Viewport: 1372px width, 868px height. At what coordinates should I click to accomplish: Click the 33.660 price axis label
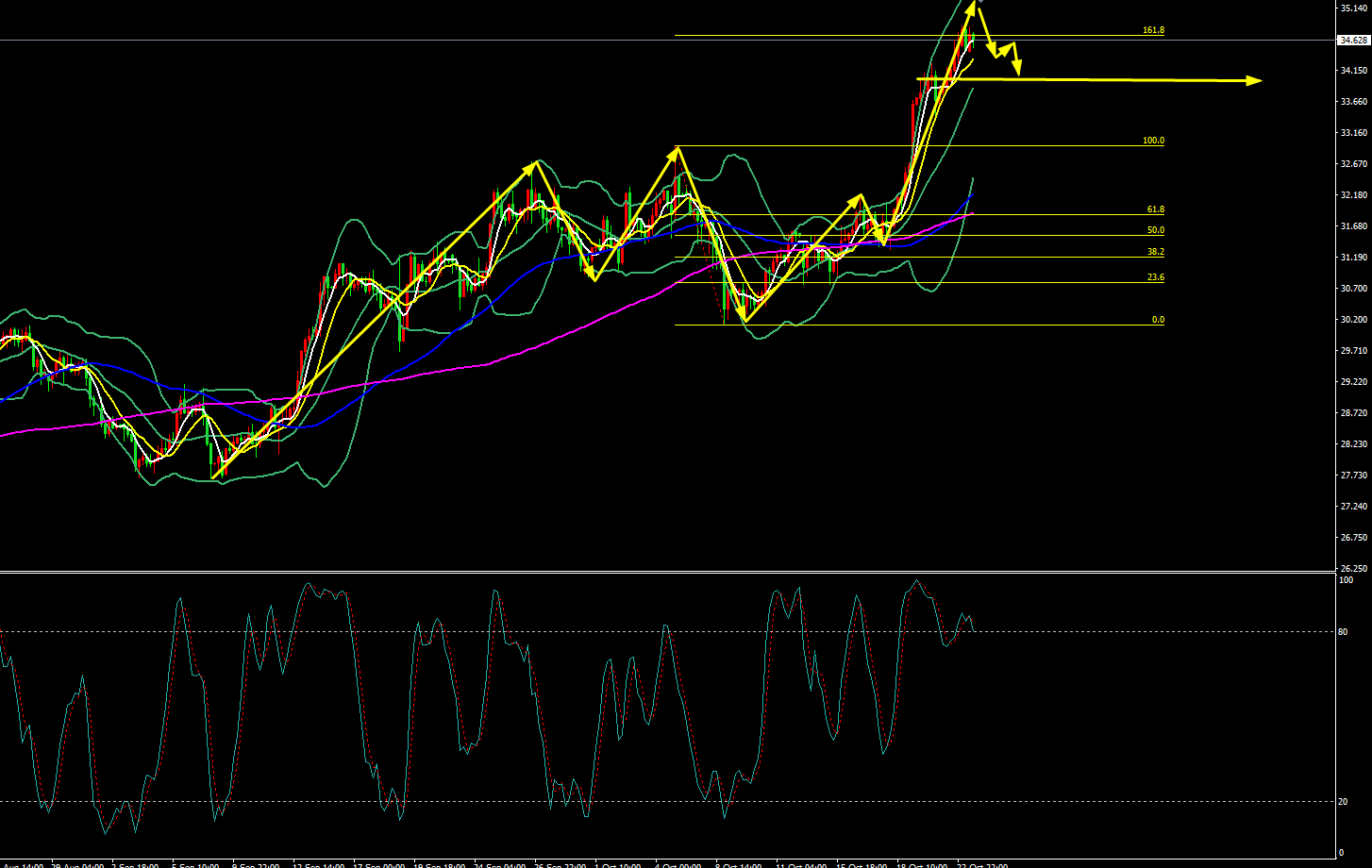pyautogui.click(x=1352, y=102)
